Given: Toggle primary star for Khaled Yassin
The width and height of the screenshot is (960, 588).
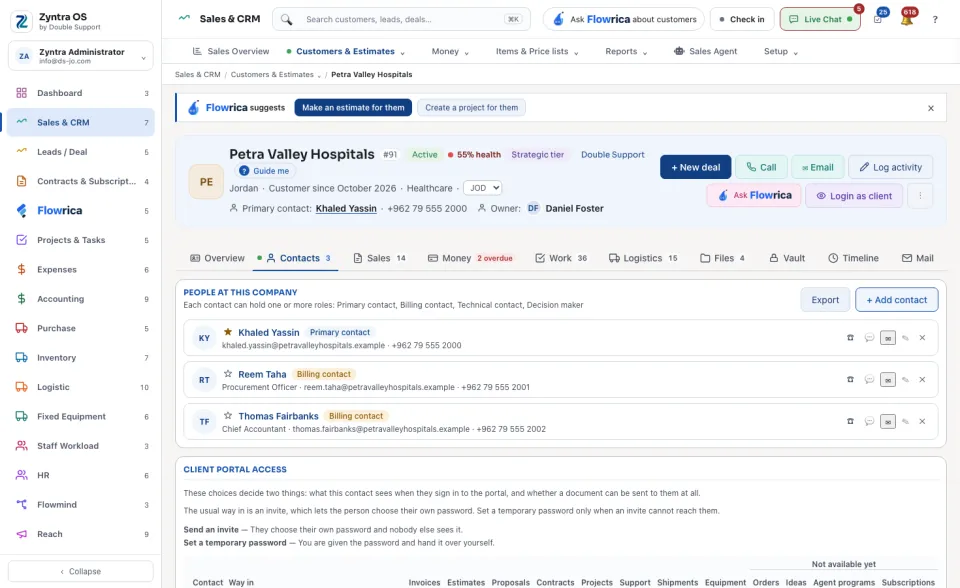Looking at the screenshot, I should (x=228, y=332).
